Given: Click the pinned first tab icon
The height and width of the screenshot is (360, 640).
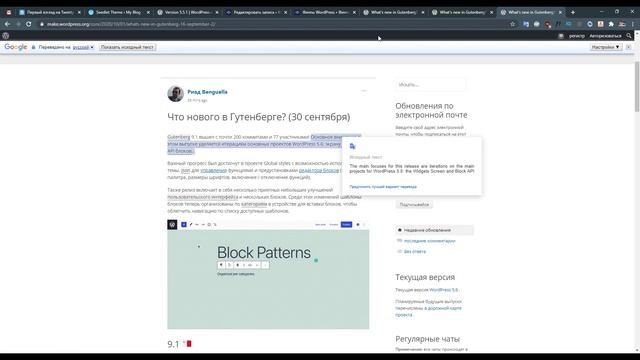Looking at the screenshot, I should [x=9, y=12].
